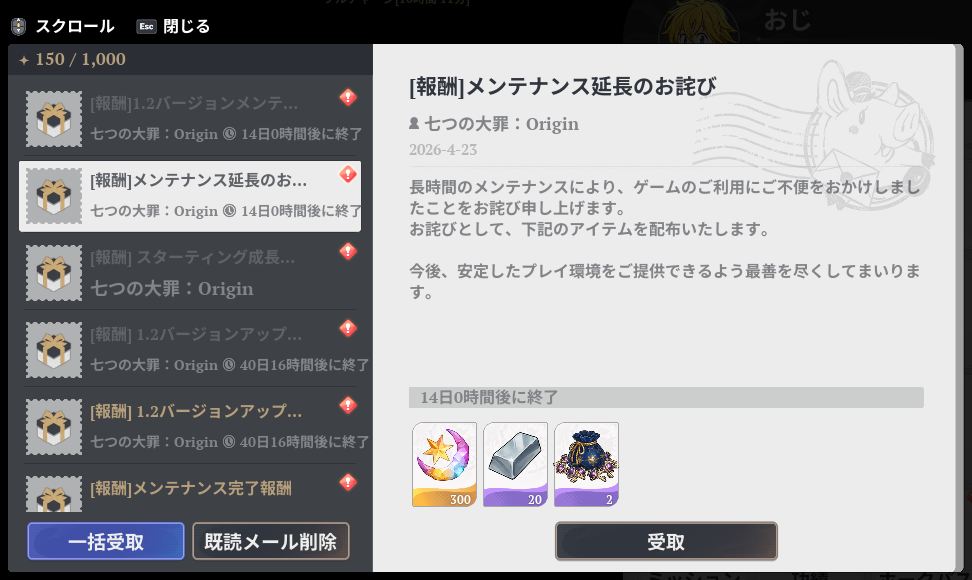Open the [報酬]1.2バージョンメンテ mail
Screen dimensions: 972x580
point(190,119)
